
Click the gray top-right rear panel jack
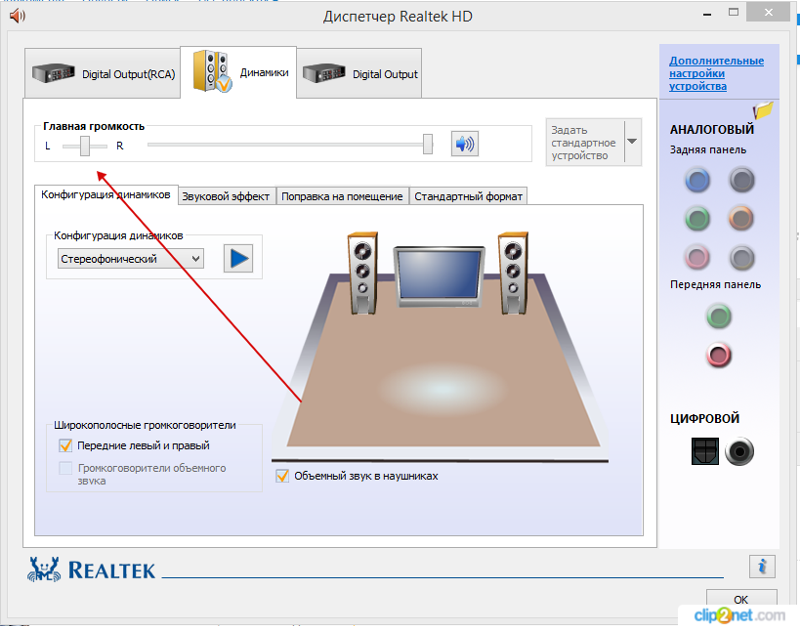pyautogui.click(x=742, y=180)
